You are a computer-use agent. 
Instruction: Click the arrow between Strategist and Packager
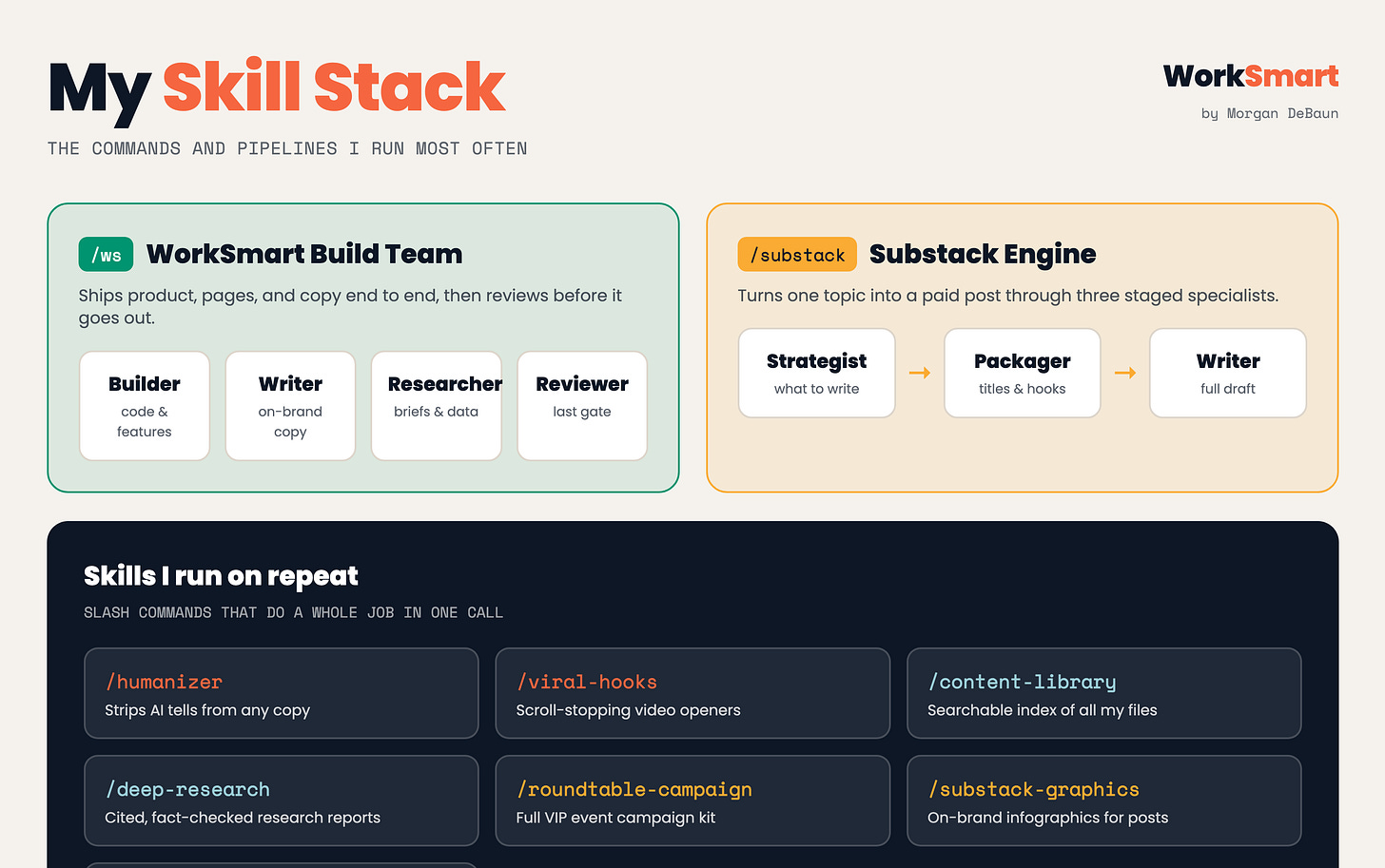pos(920,373)
